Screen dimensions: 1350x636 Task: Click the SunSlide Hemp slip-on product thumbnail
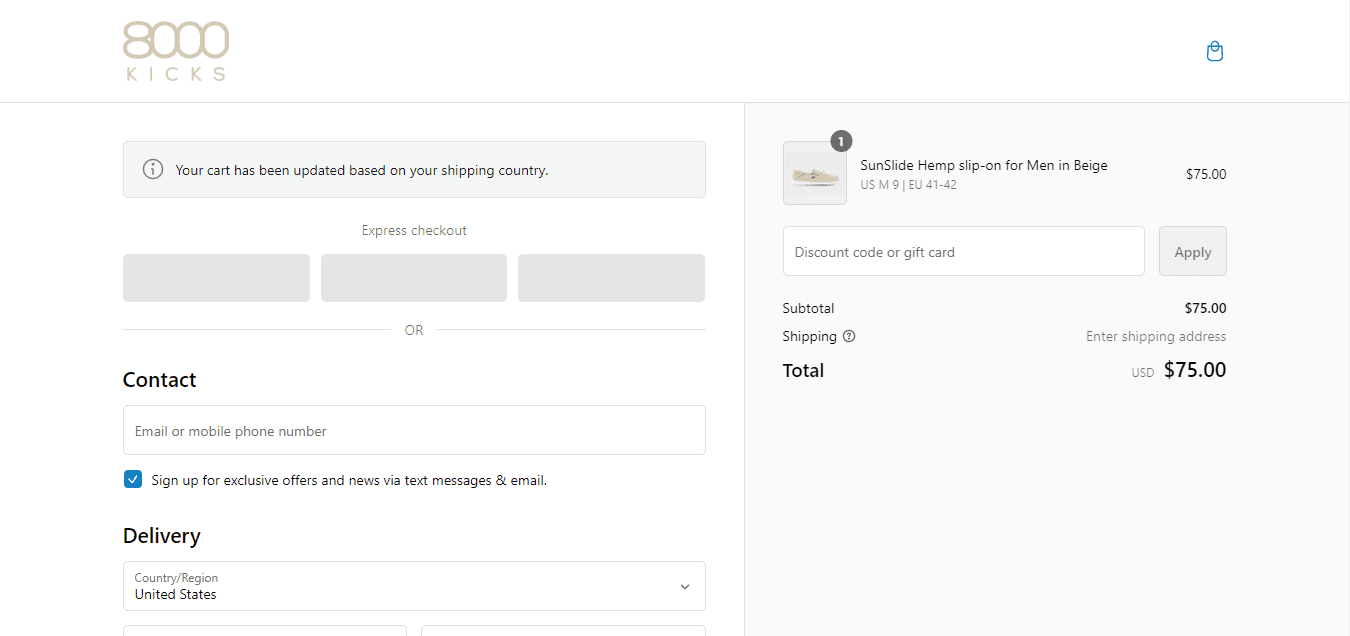[815, 173]
